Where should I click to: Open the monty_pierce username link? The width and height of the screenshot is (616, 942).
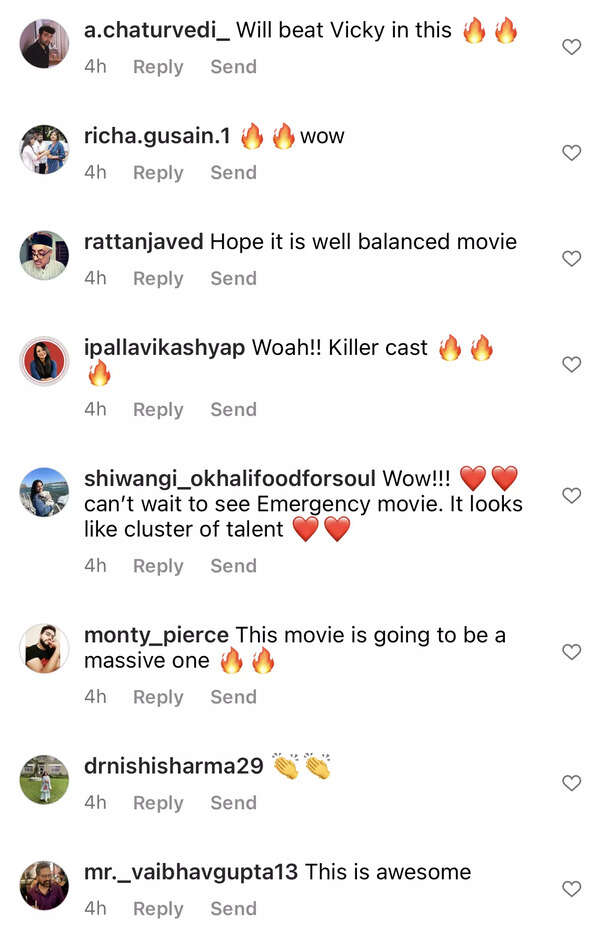(156, 635)
